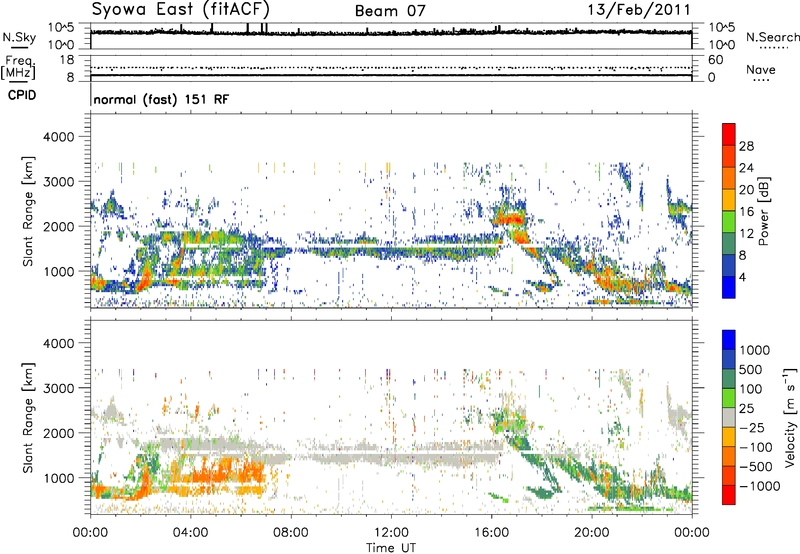The height and width of the screenshot is (554, 800).
Task: Click the orange 20–24 dB power colorbar segment
Action: tap(729, 178)
